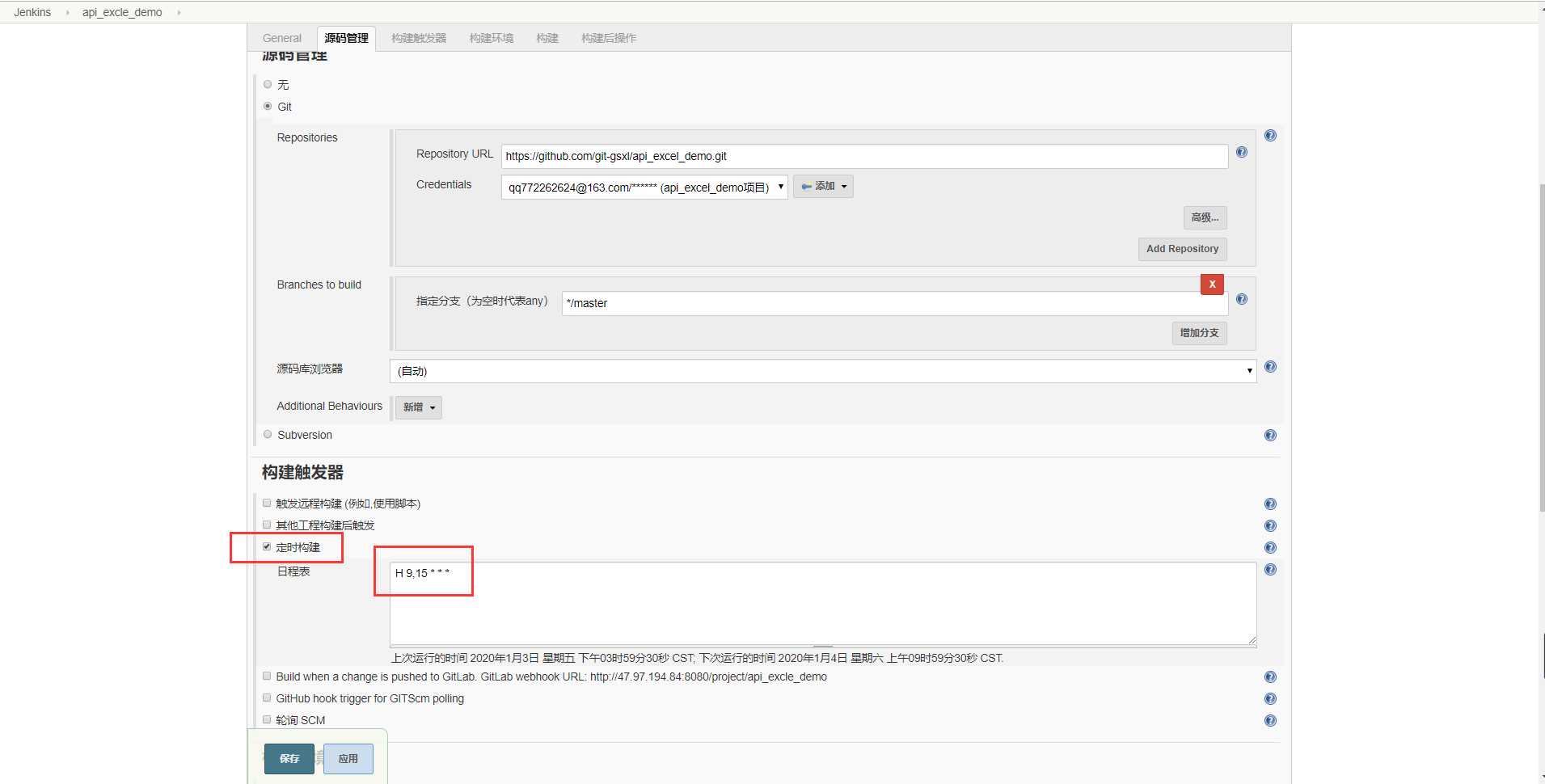Focus the Repository URL input field
1545x784 pixels.
pos(864,156)
